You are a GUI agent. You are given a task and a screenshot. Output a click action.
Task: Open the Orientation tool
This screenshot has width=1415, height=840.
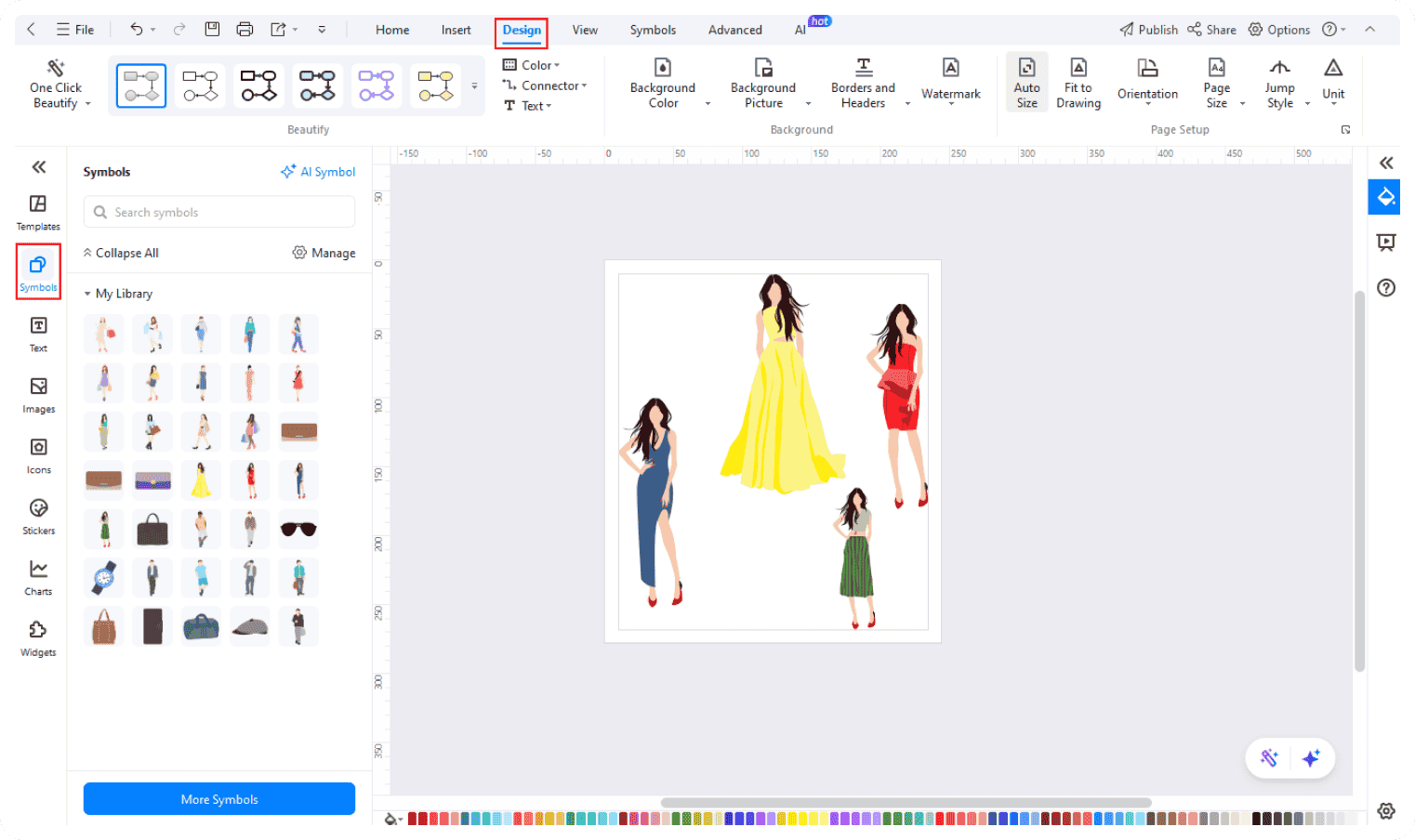point(1148,83)
